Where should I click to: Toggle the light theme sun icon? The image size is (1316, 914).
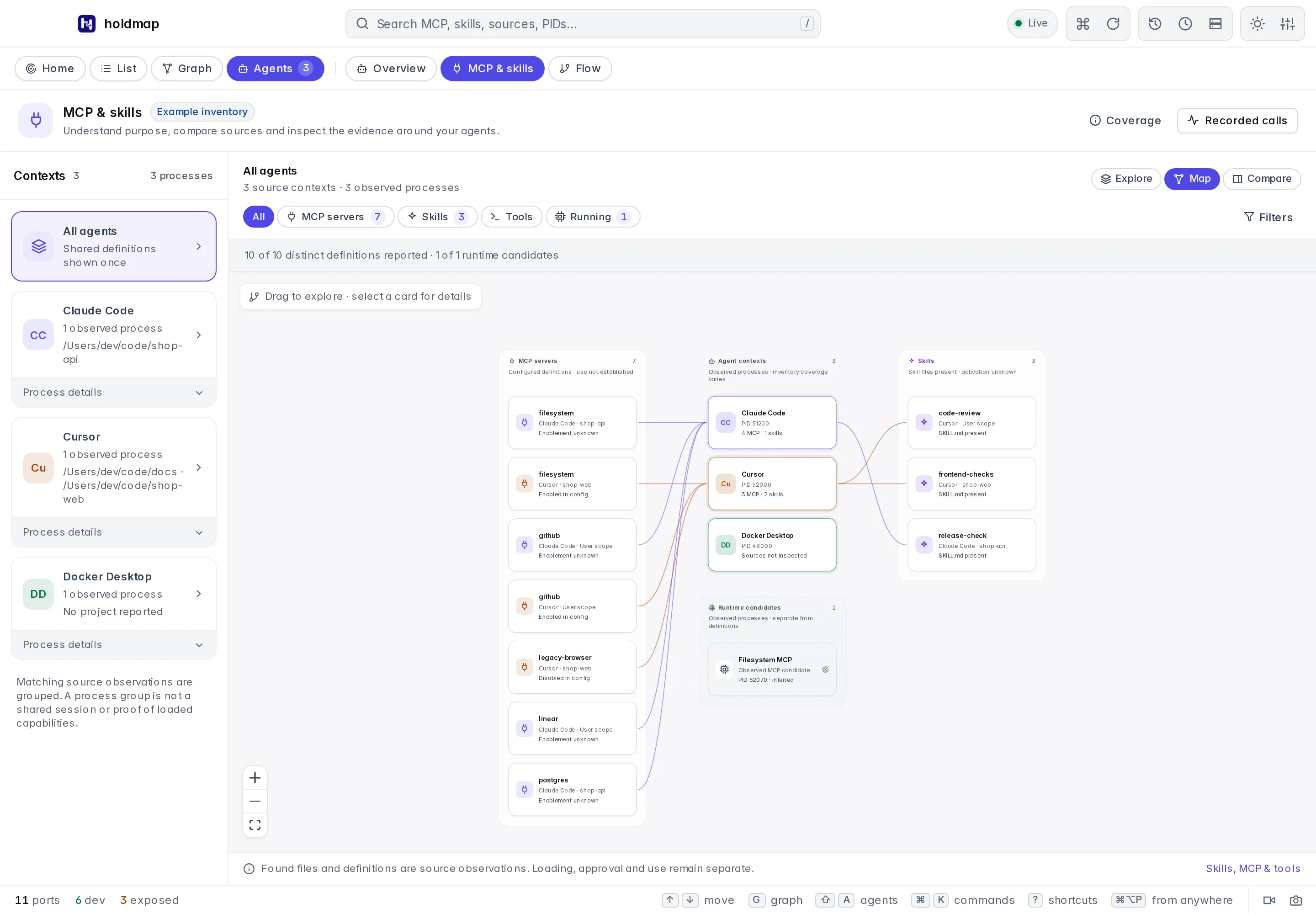[x=1257, y=23]
